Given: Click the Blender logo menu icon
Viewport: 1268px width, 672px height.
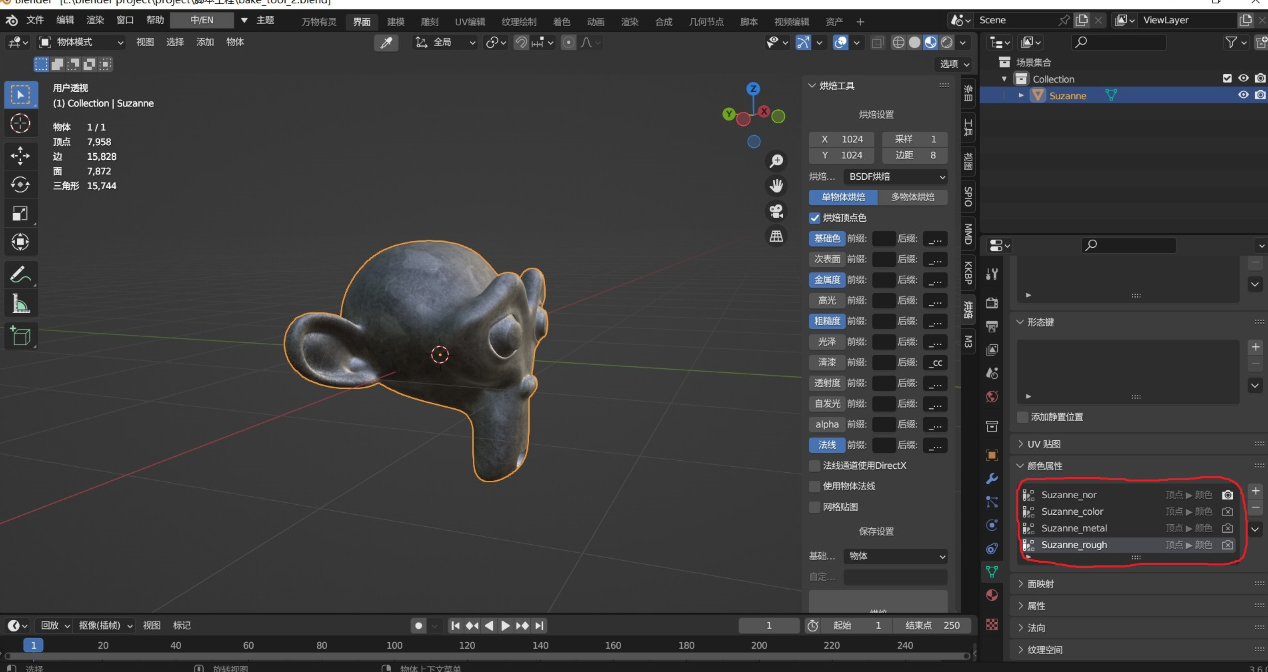Looking at the screenshot, I should 12,20.
